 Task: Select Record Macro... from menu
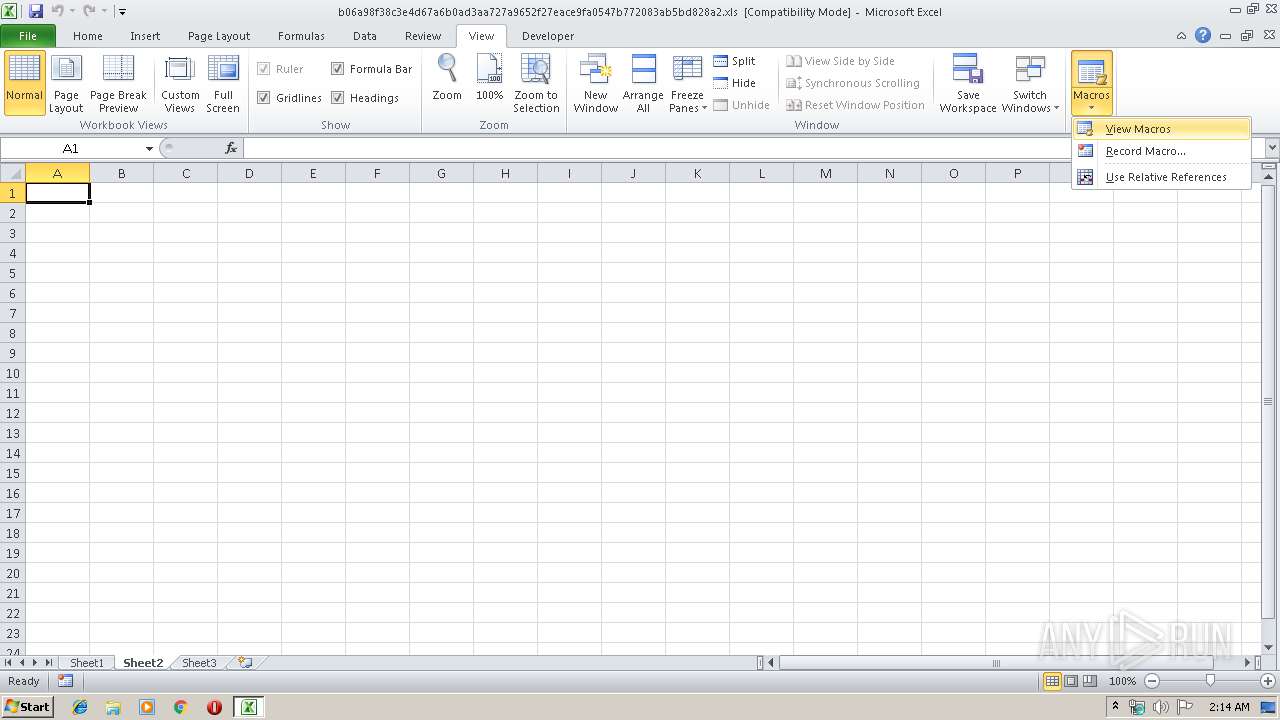pos(1161,151)
